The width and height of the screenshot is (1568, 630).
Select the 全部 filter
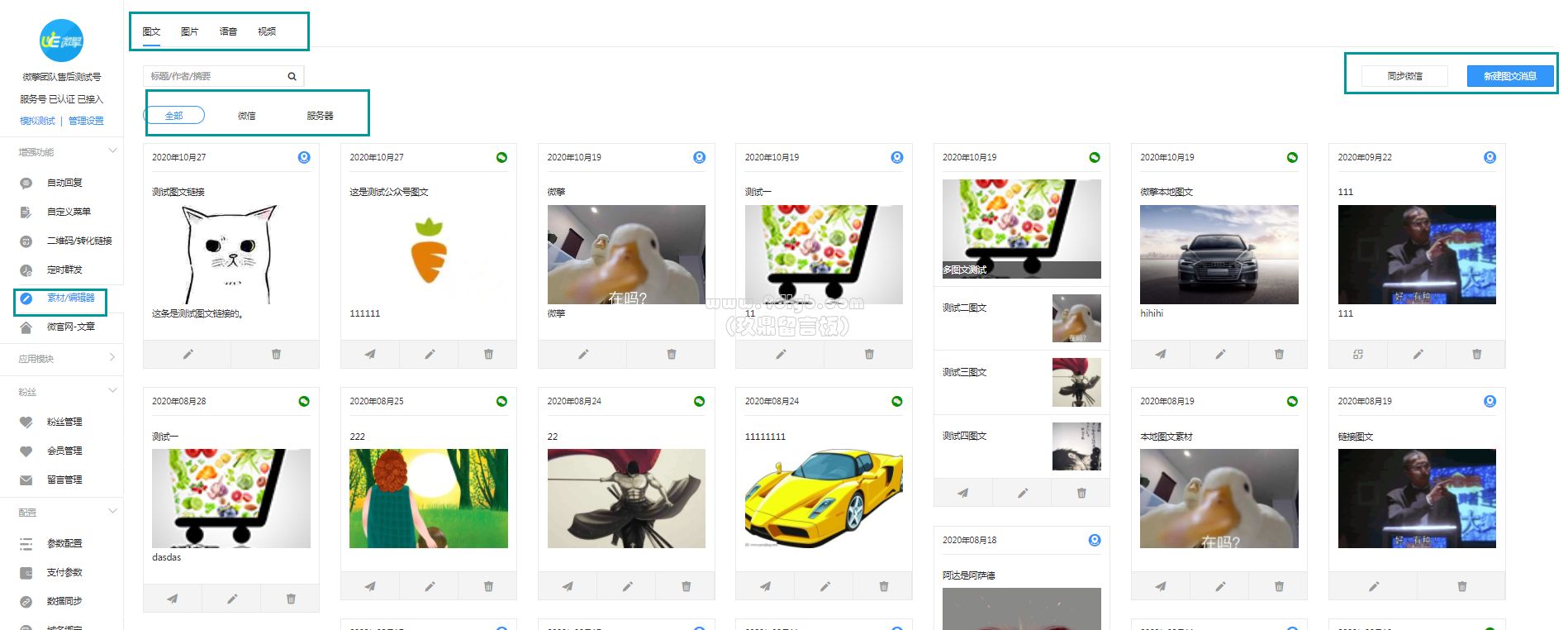(174, 115)
